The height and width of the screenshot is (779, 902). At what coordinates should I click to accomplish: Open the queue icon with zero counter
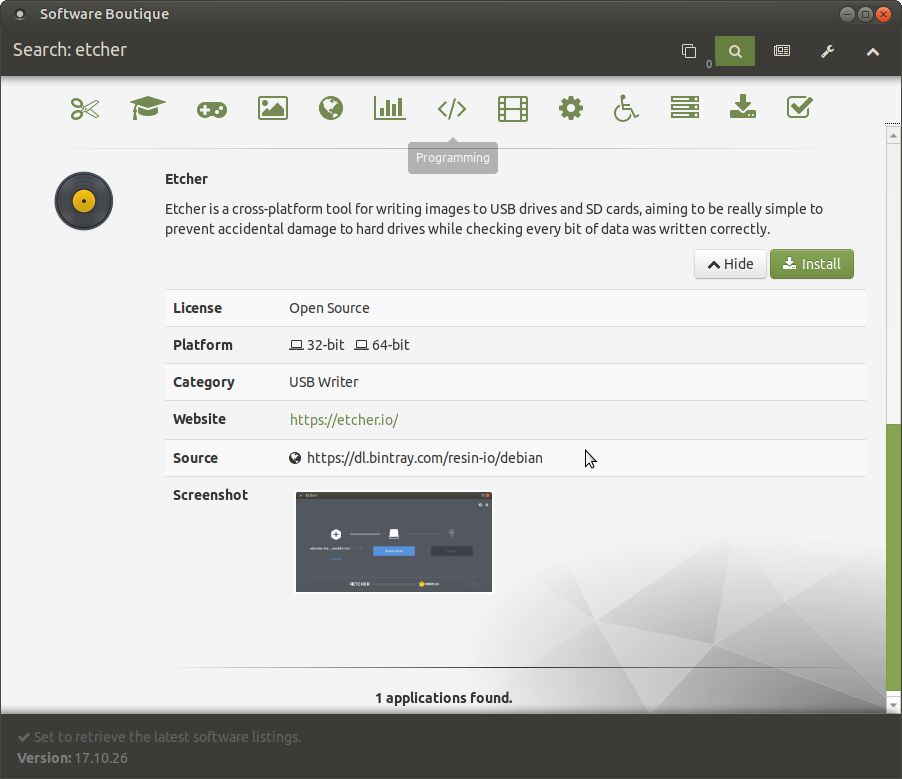click(x=689, y=51)
